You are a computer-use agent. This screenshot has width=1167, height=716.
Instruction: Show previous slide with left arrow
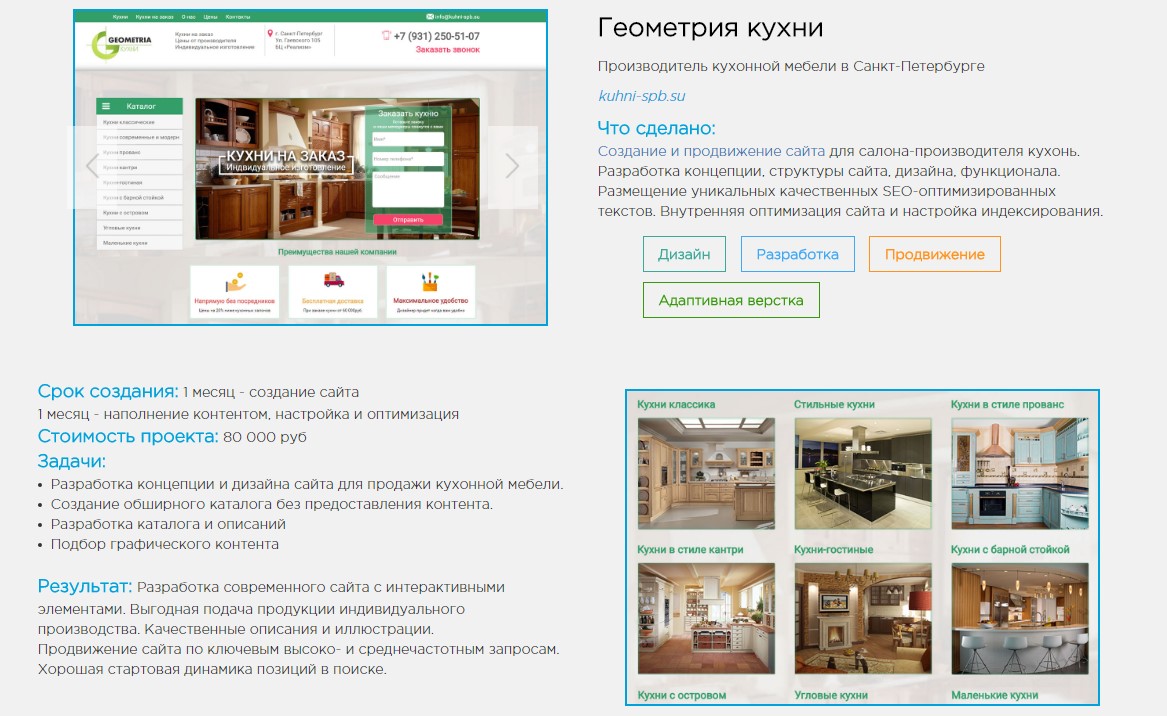[x=91, y=165]
